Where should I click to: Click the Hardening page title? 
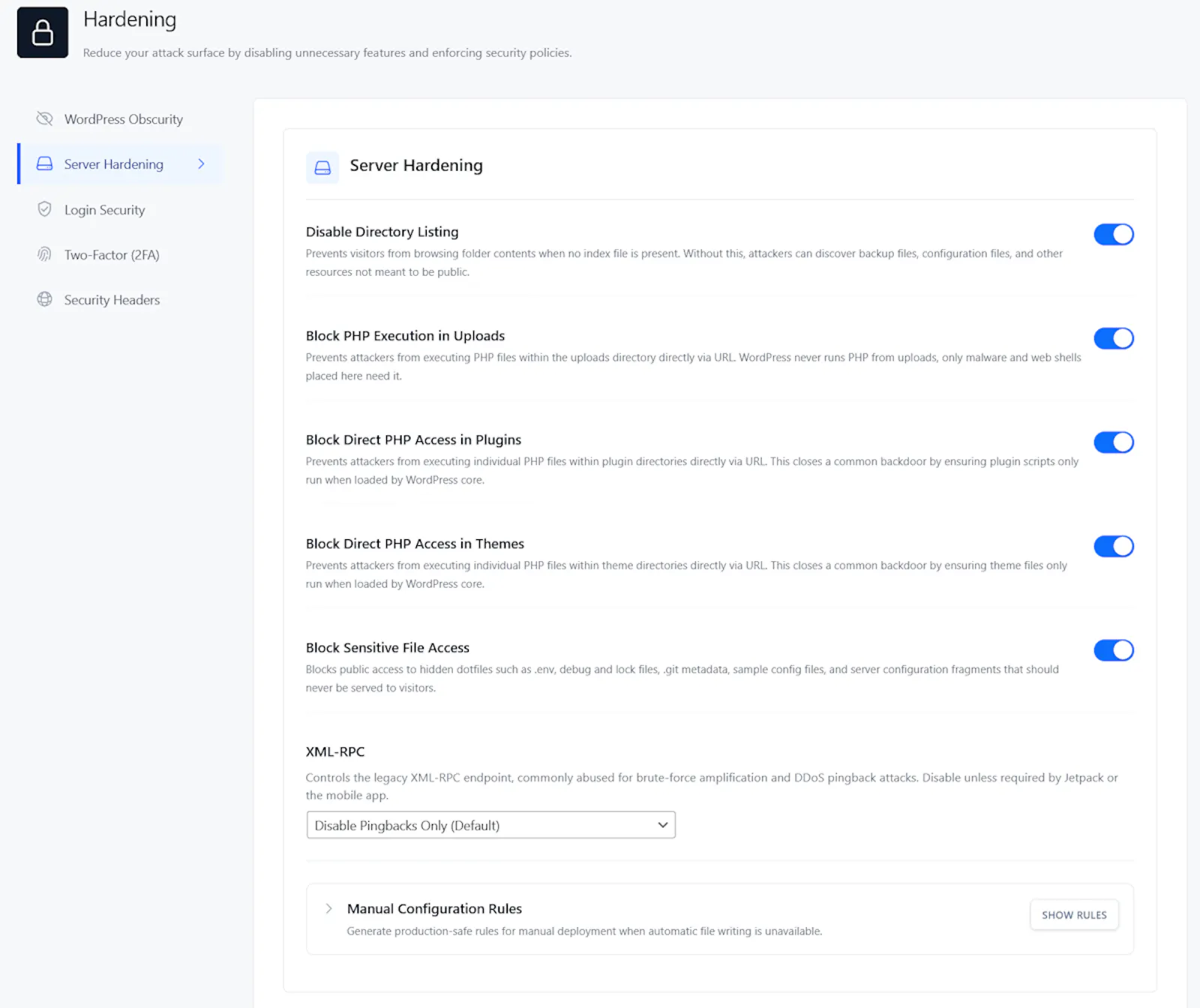point(130,19)
